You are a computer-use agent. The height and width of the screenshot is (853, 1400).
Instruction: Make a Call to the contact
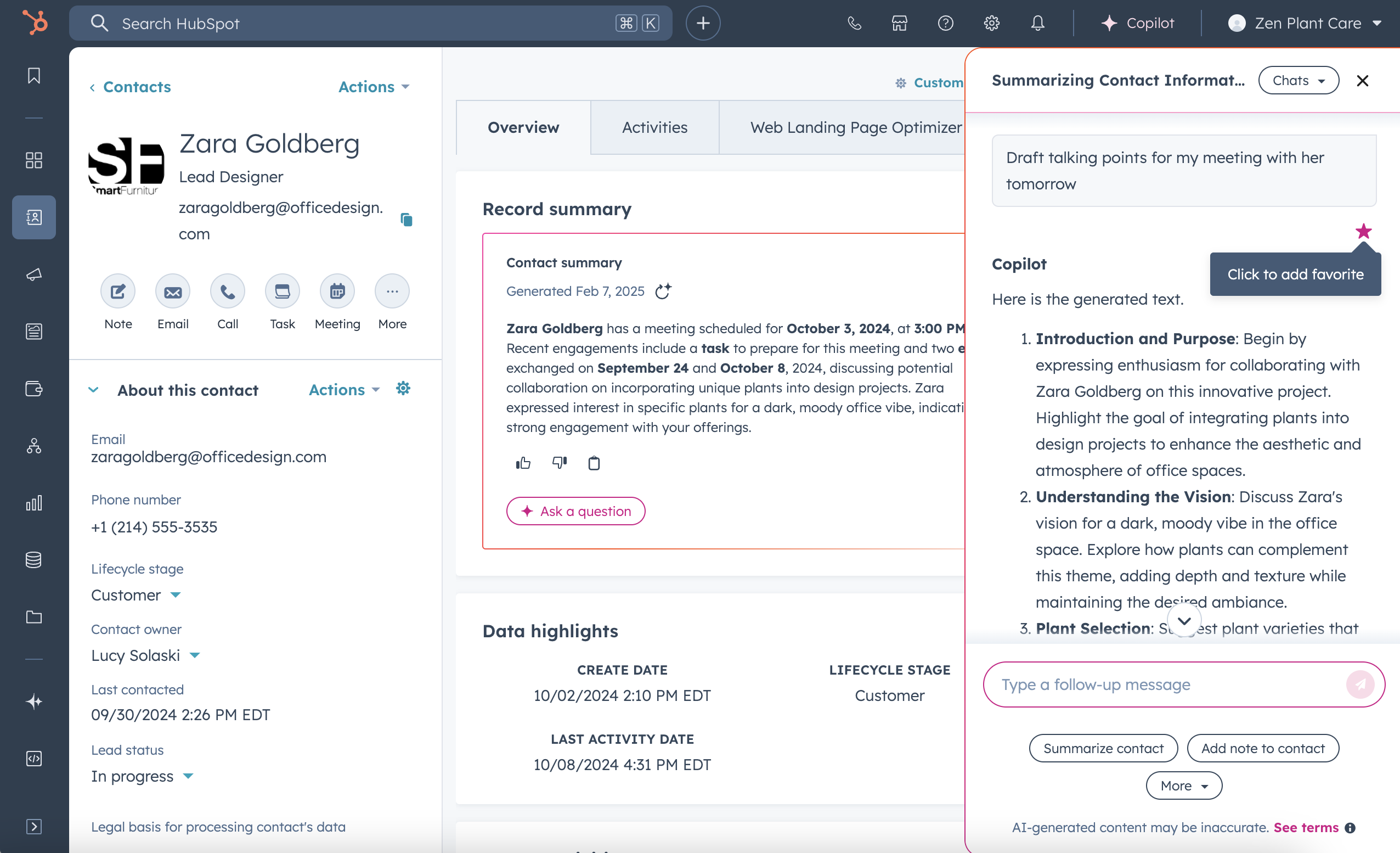click(x=228, y=291)
